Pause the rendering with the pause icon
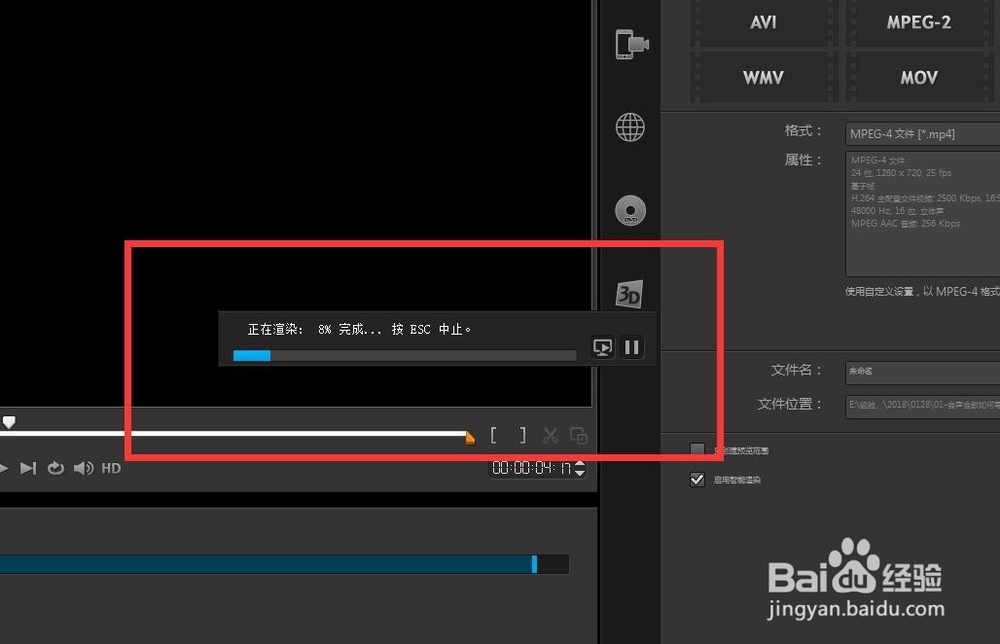The width and height of the screenshot is (1000, 644). coord(632,347)
